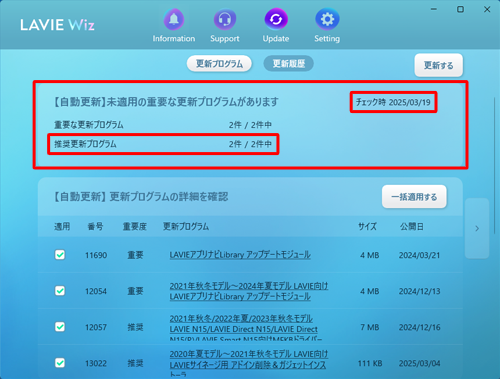Click the number 12057 cell
This screenshot has width=500, height=379.
[x=96, y=327]
